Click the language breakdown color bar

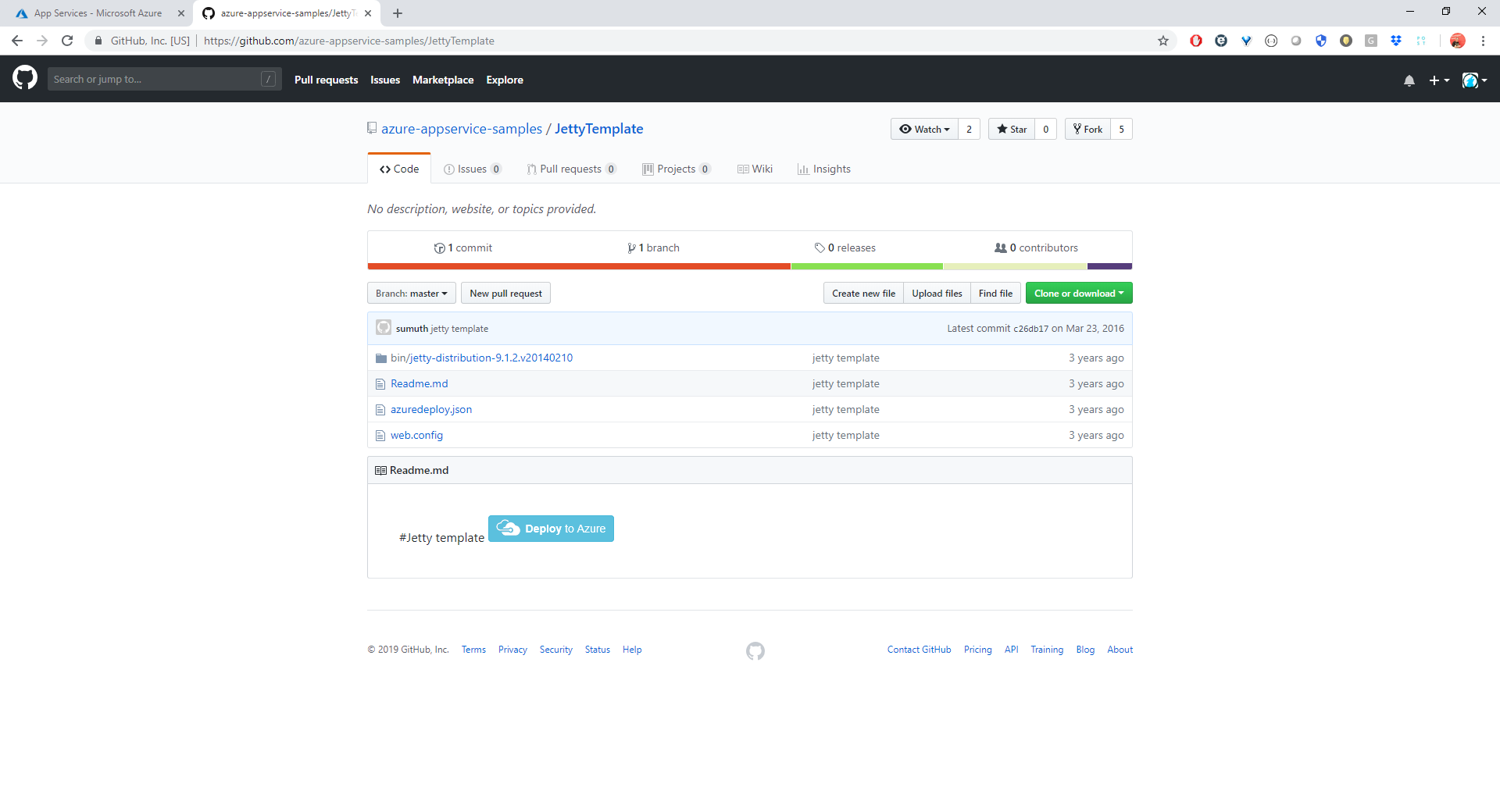click(x=750, y=266)
